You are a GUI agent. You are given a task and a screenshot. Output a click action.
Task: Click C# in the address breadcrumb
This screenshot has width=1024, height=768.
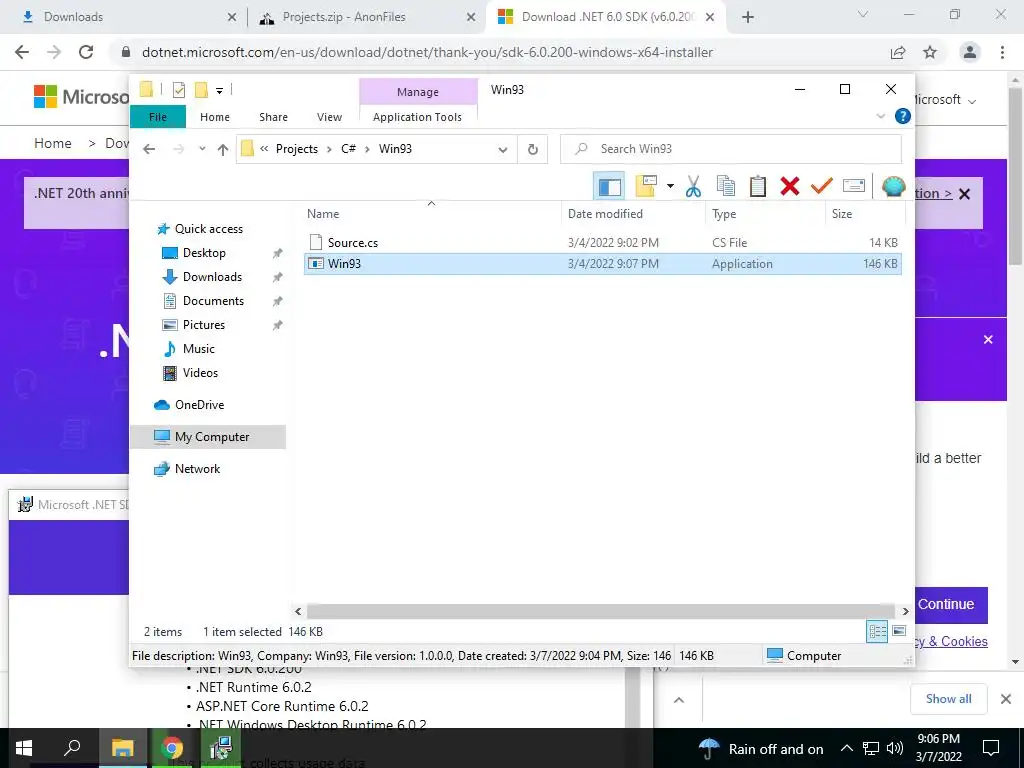348,149
